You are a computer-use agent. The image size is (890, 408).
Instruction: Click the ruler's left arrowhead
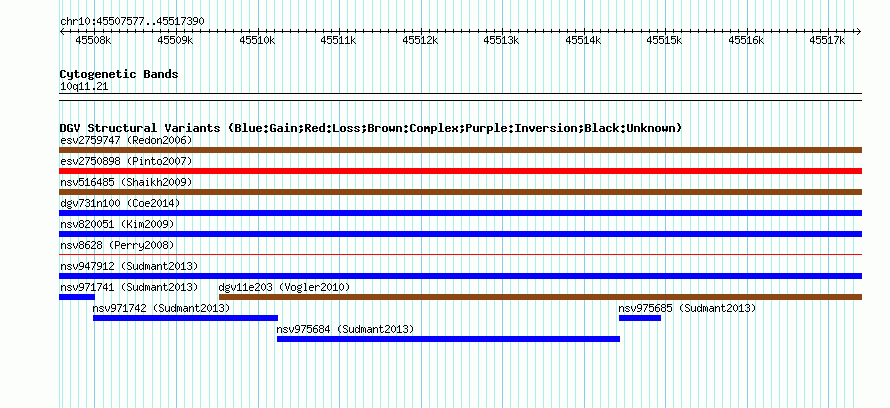pyautogui.click(x=62, y=31)
